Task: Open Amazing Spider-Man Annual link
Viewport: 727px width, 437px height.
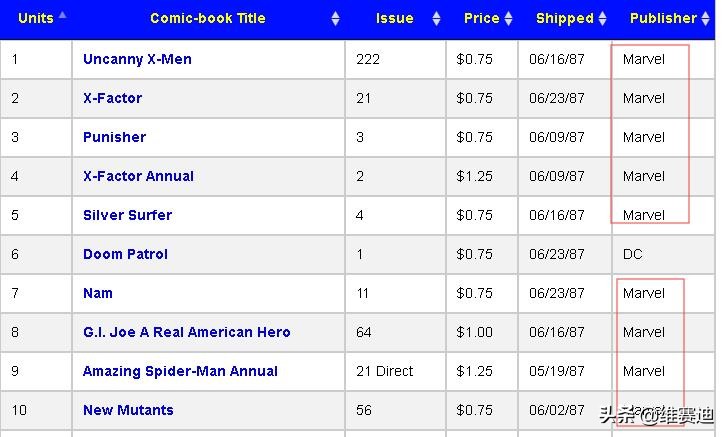Action: pyautogui.click(x=180, y=371)
